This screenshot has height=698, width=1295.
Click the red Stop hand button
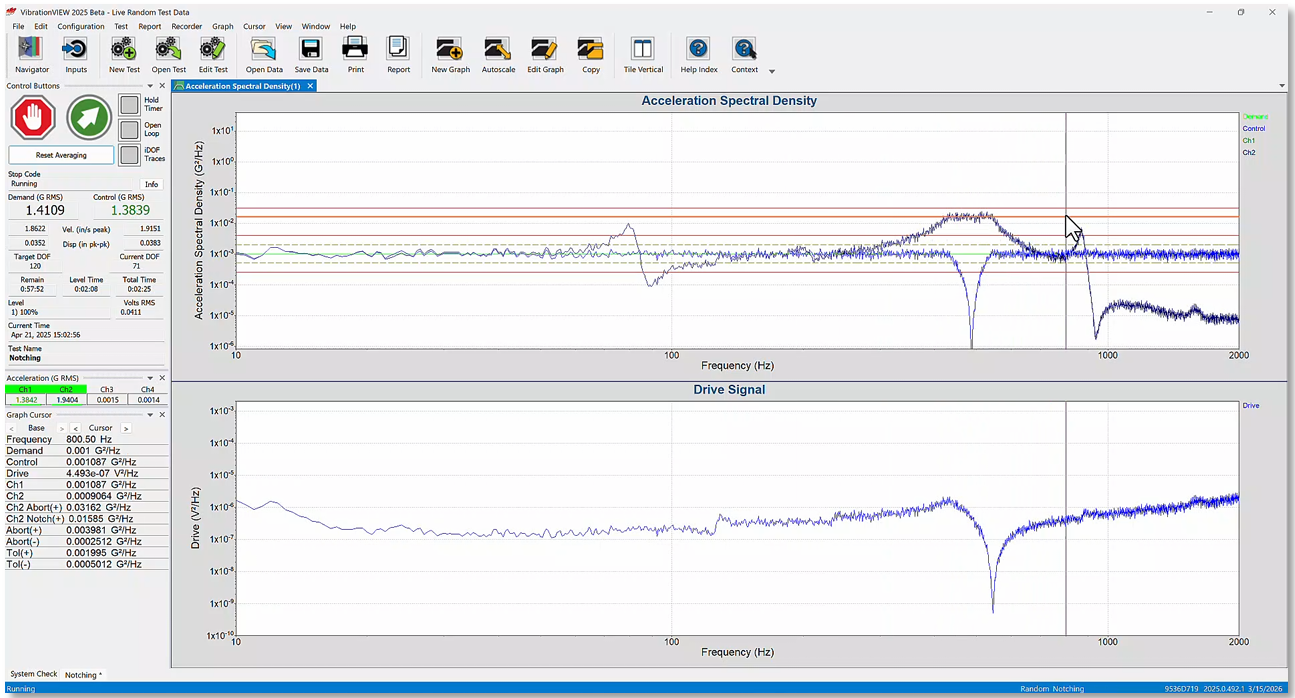pos(33,118)
